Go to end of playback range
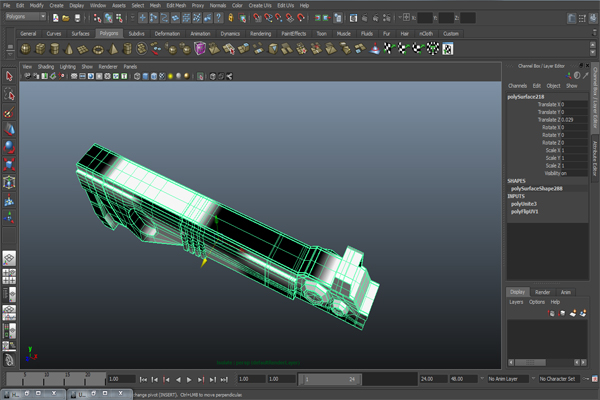600x400 pixels. pyautogui.click(x=224, y=380)
